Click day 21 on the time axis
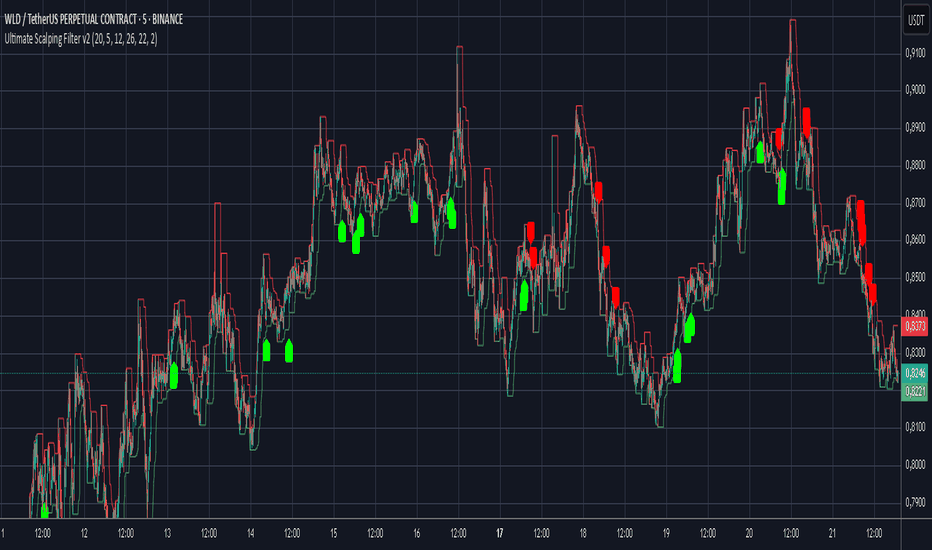 pyautogui.click(x=832, y=533)
